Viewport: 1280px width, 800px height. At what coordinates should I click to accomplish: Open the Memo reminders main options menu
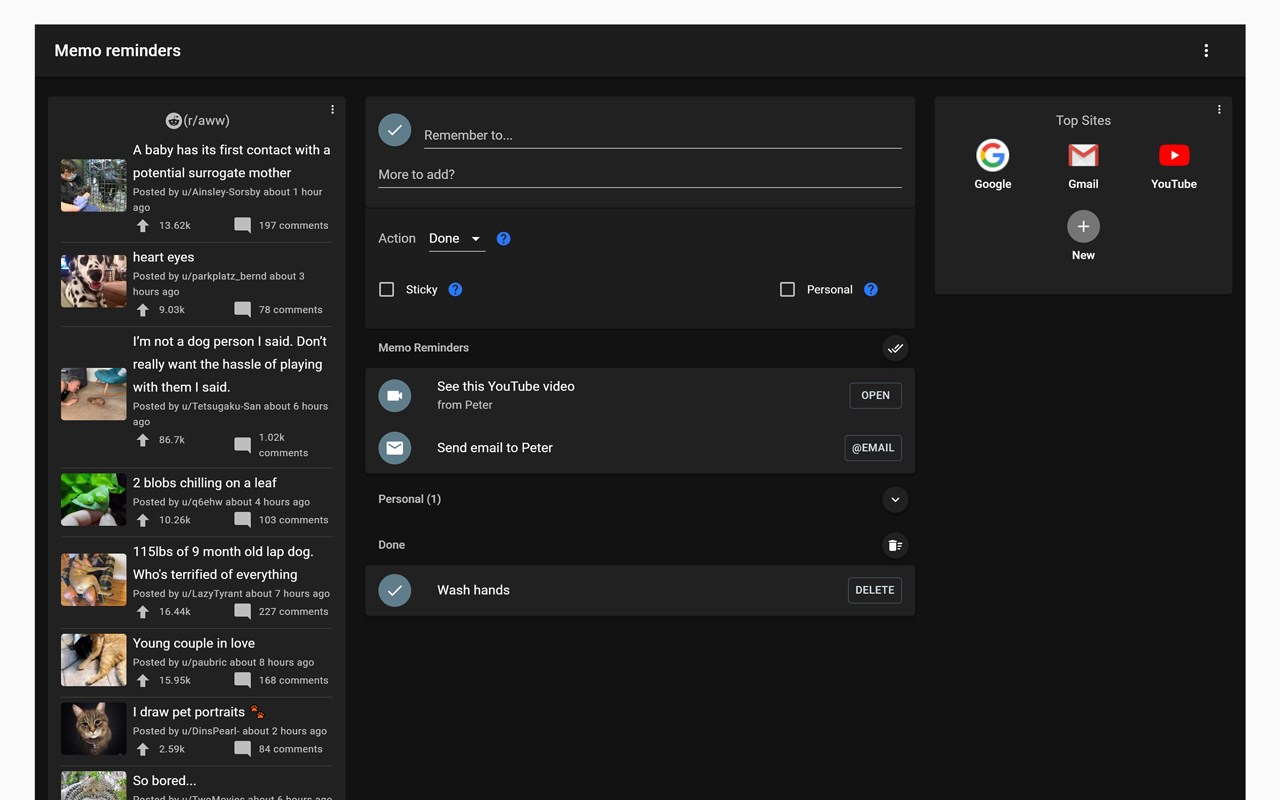tap(1206, 51)
